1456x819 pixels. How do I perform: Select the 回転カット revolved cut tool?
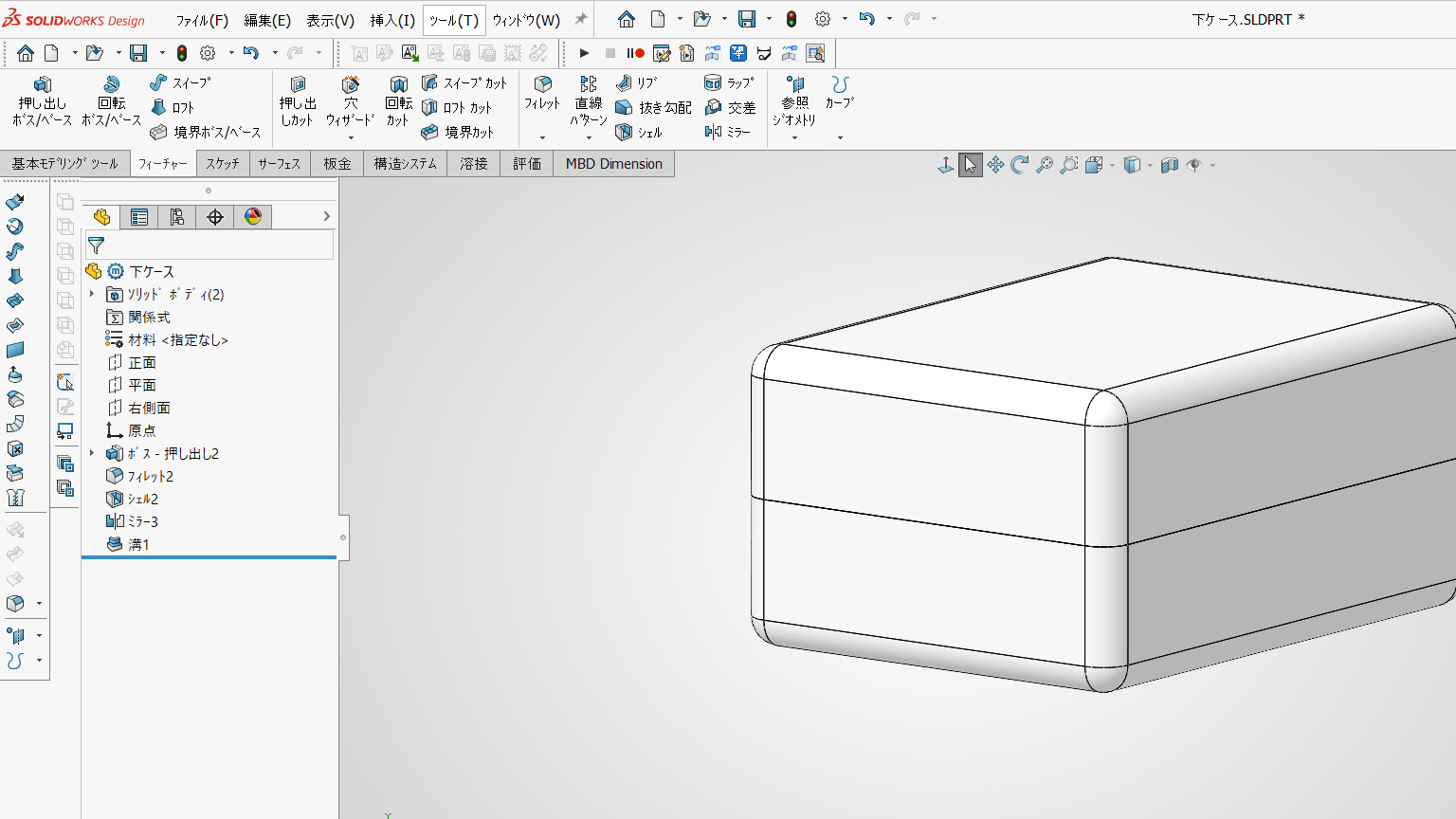tap(398, 101)
